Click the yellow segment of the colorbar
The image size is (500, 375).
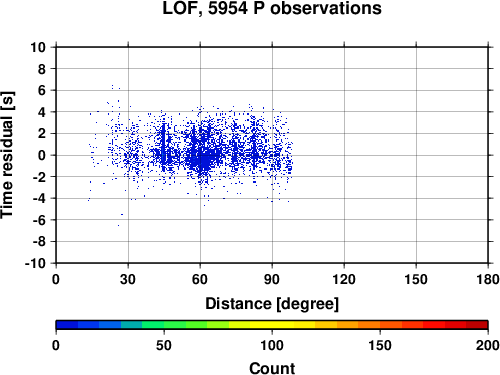coord(272,325)
